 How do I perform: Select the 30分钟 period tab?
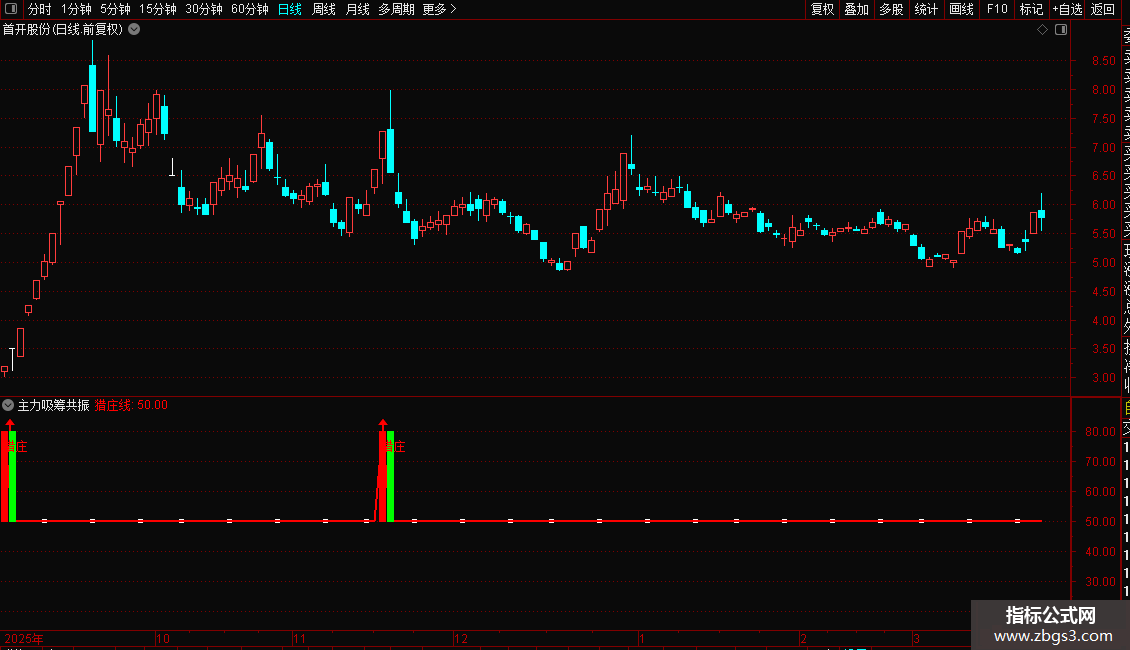point(203,9)
